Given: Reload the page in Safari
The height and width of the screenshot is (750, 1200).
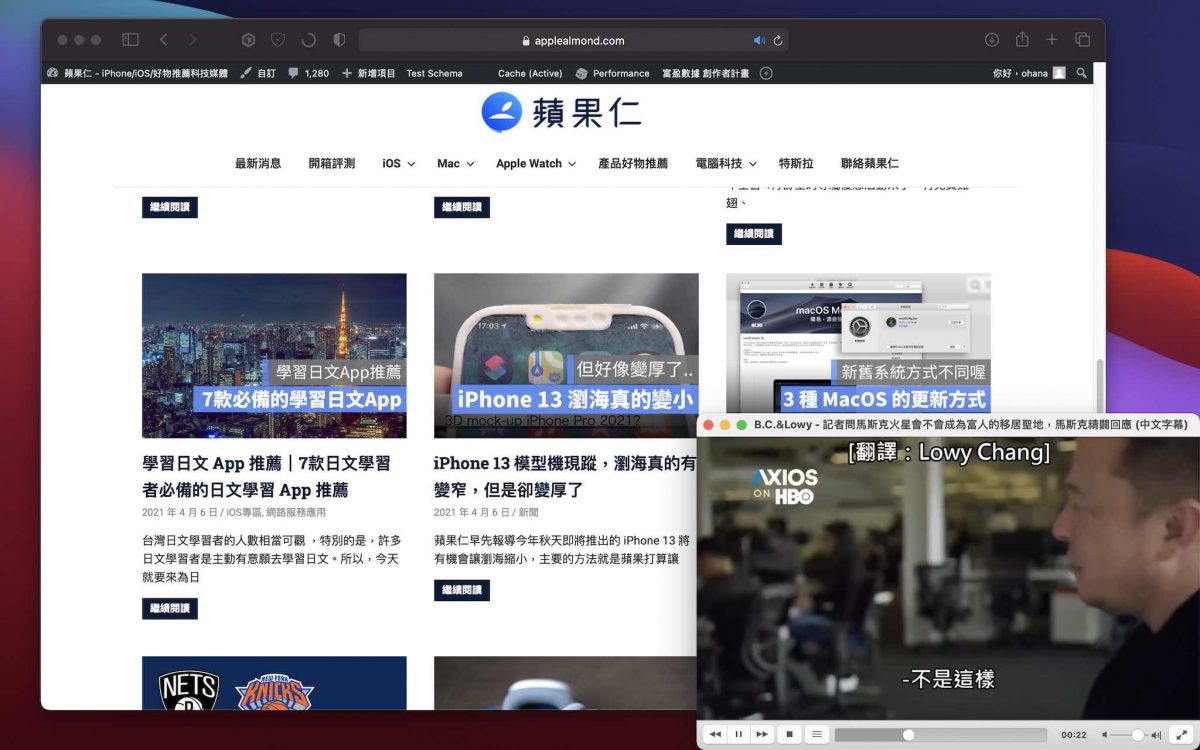Looking at the screenshot, I should click(x=777, y=41).
